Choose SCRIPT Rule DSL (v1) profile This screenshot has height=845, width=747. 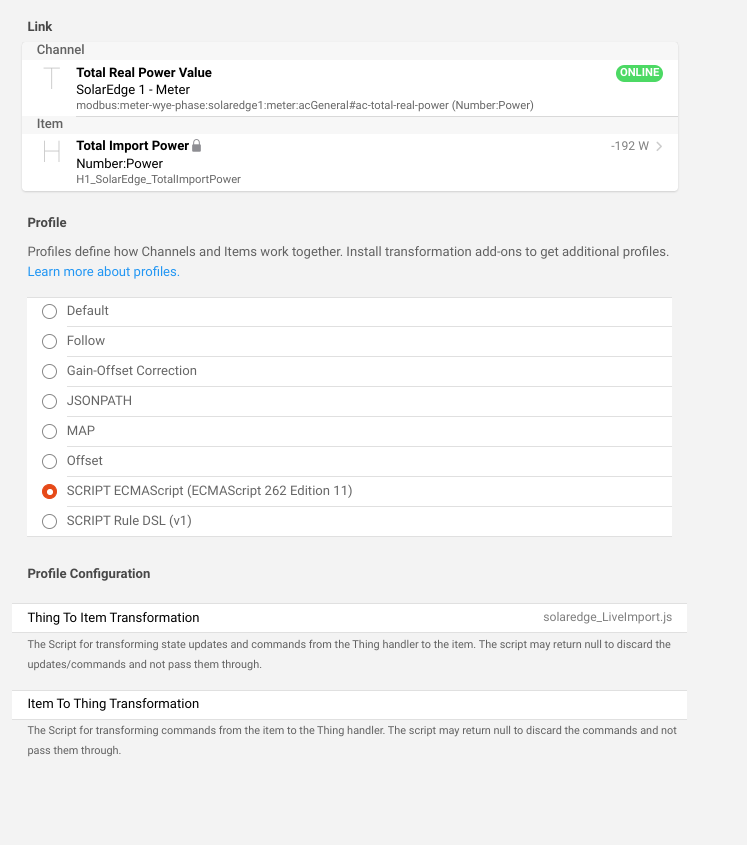[x=50, y=521]
